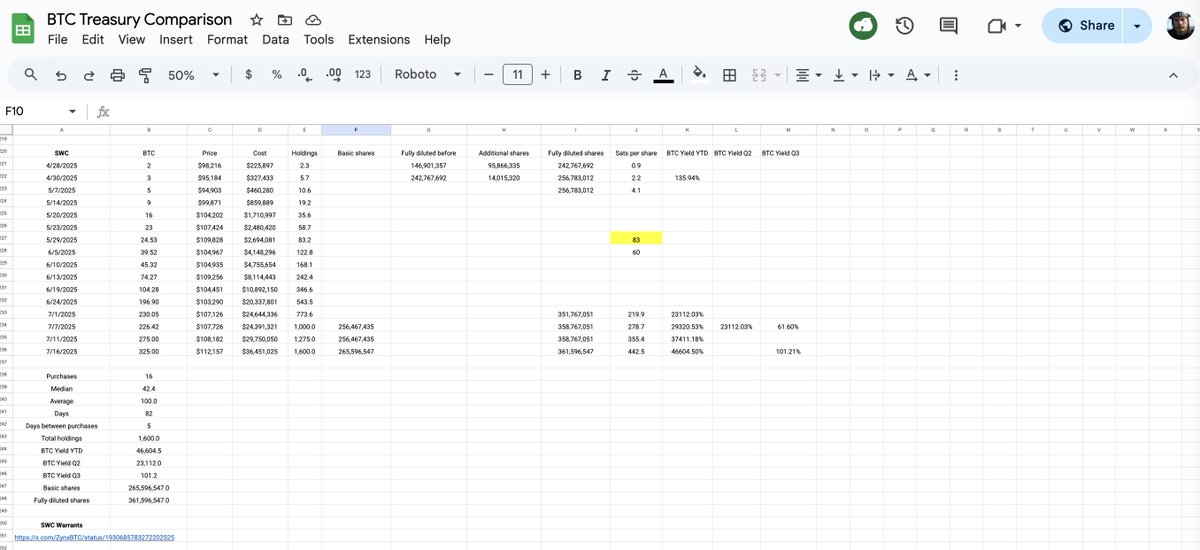Viewport: 1200px width, 550px height.
Task: Open the Help menu
Action: (437, 39)
